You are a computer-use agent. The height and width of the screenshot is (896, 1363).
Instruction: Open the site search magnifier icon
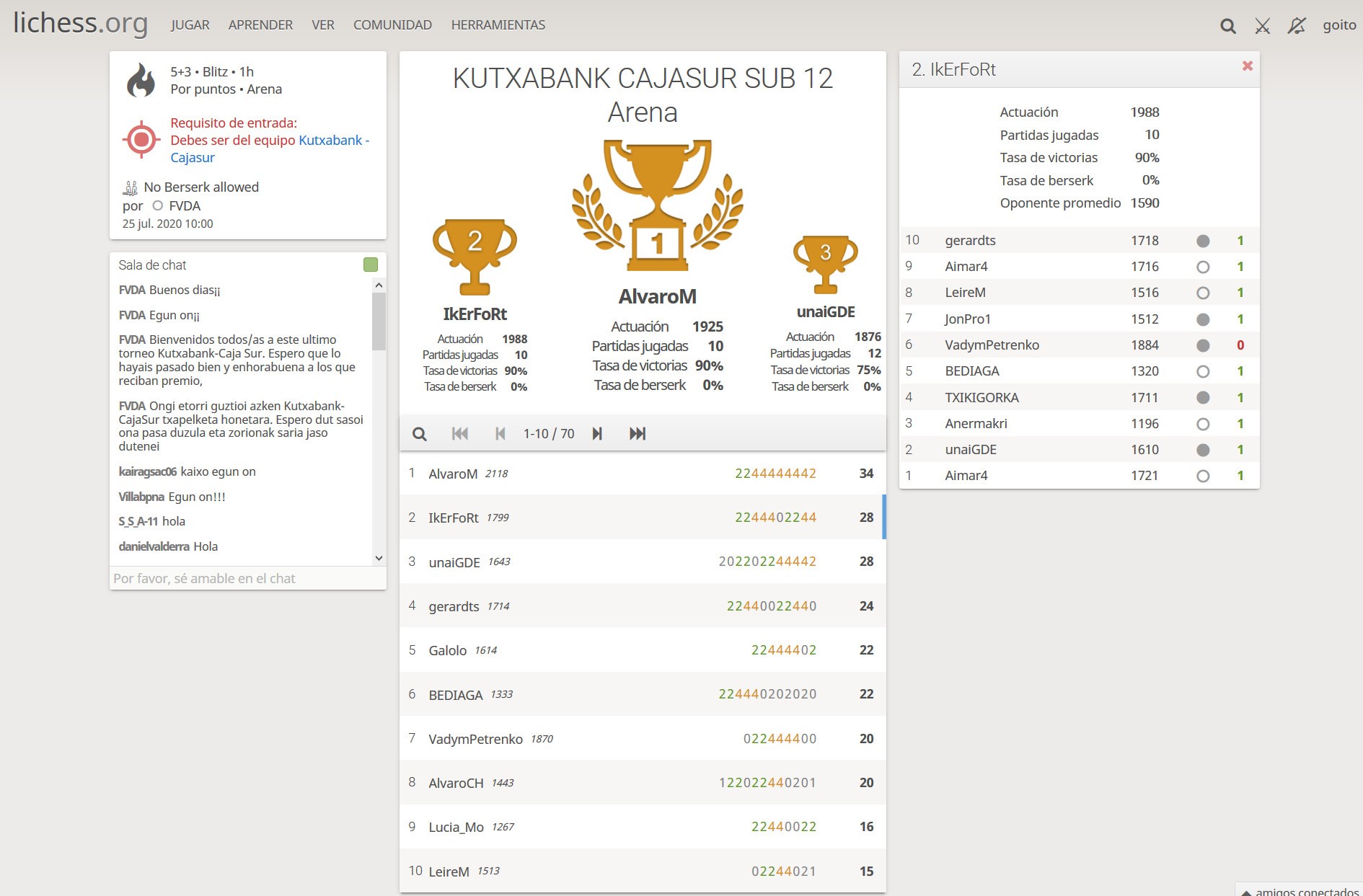pos(1227,27)
